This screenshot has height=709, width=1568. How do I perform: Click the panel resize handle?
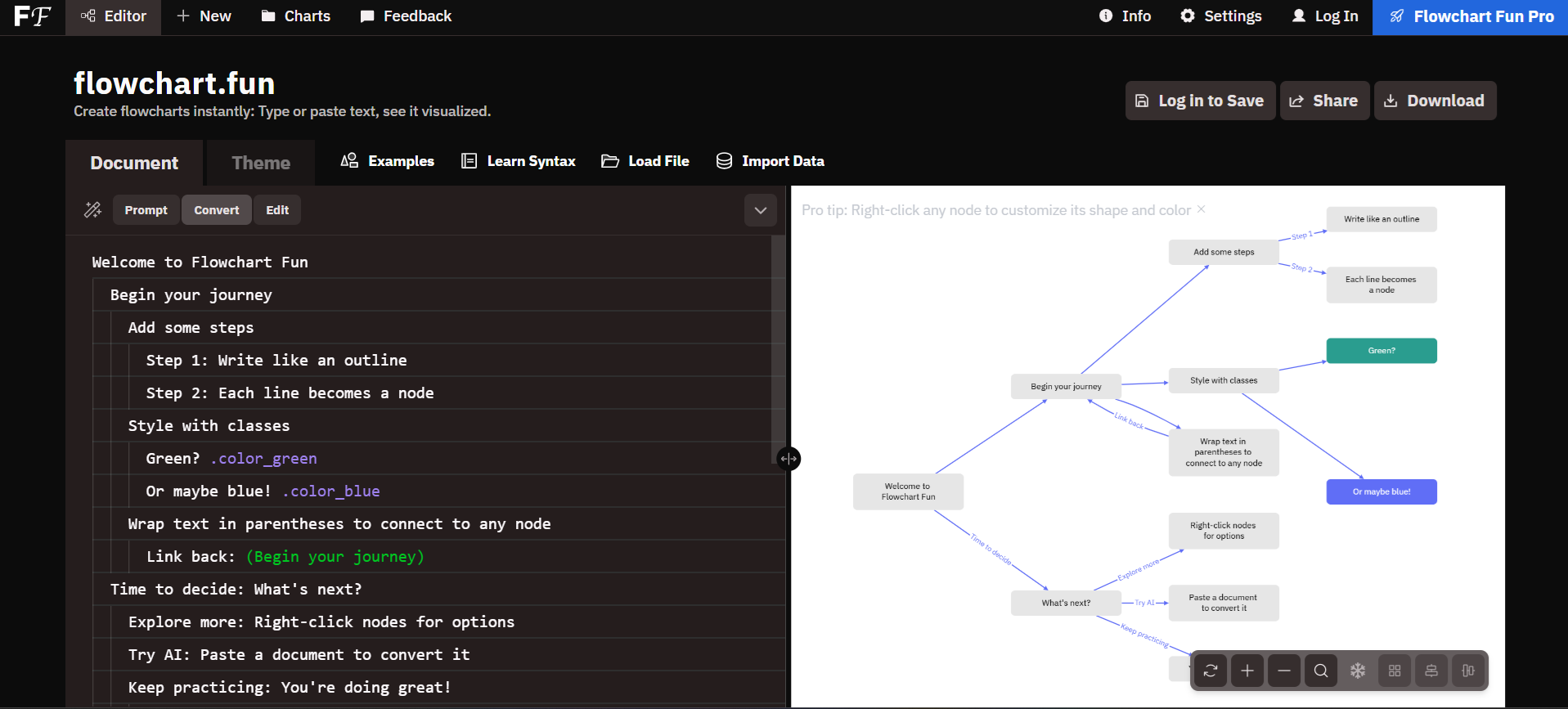pyautogui.click(x=788, y=459)
